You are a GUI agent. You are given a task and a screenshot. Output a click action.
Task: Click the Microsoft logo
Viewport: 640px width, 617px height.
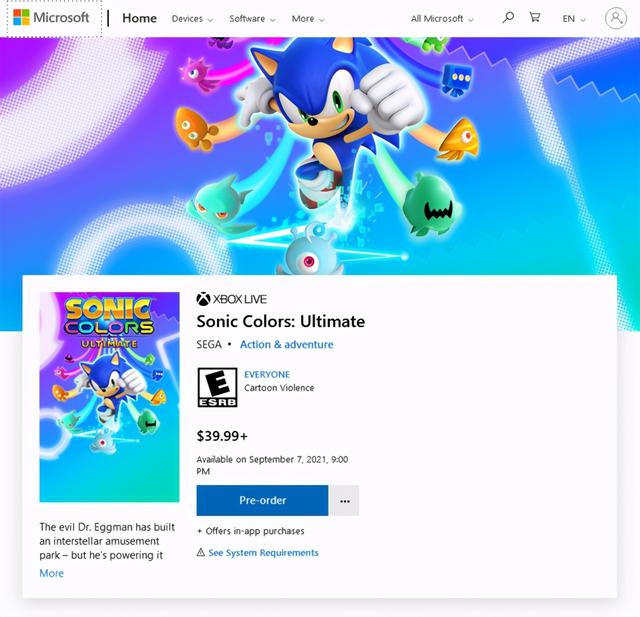point(51,18)
